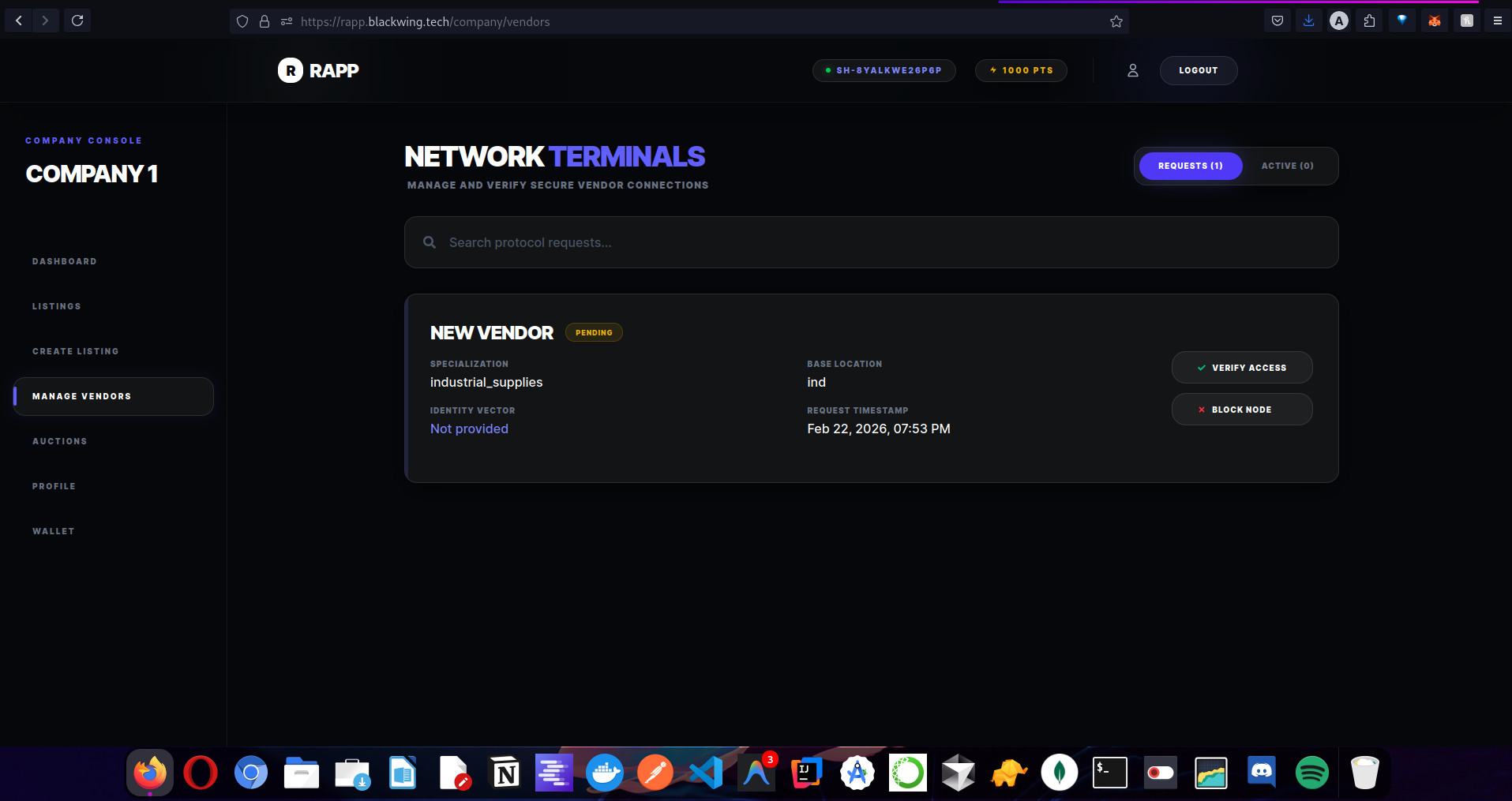Open the Pocket save icon

point(1278,21)
